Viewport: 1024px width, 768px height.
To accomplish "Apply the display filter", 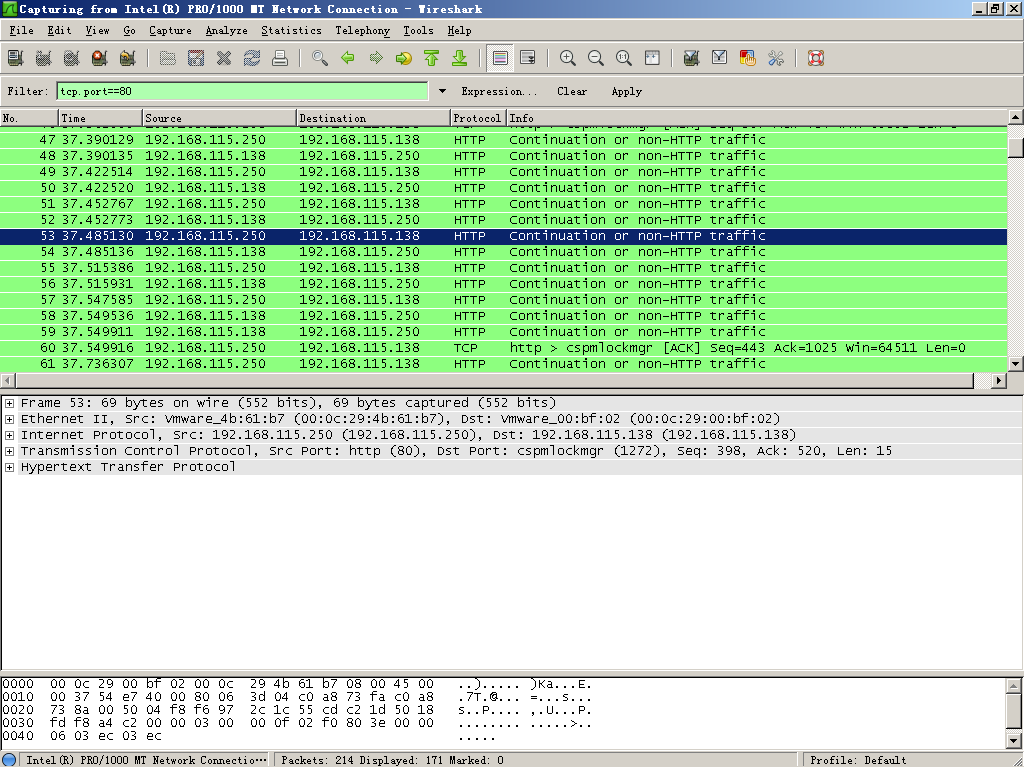I will 627,91.
